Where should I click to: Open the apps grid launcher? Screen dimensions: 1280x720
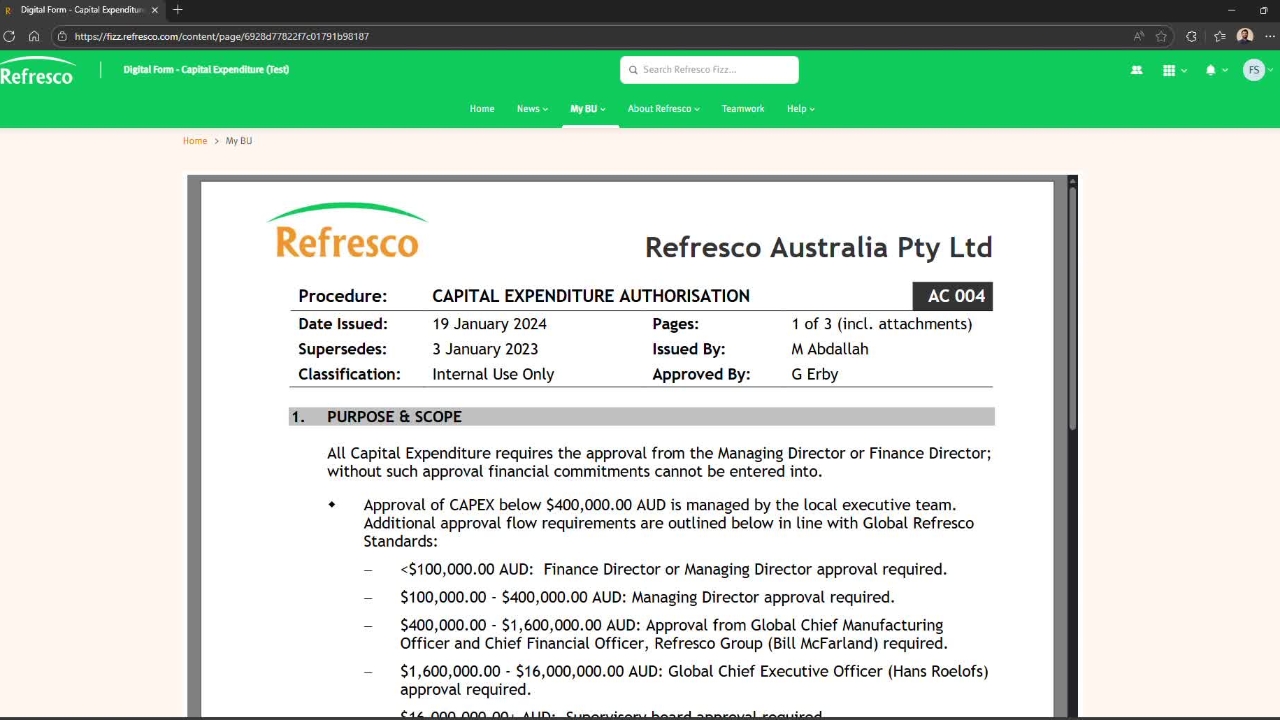tap(1169, 70)
